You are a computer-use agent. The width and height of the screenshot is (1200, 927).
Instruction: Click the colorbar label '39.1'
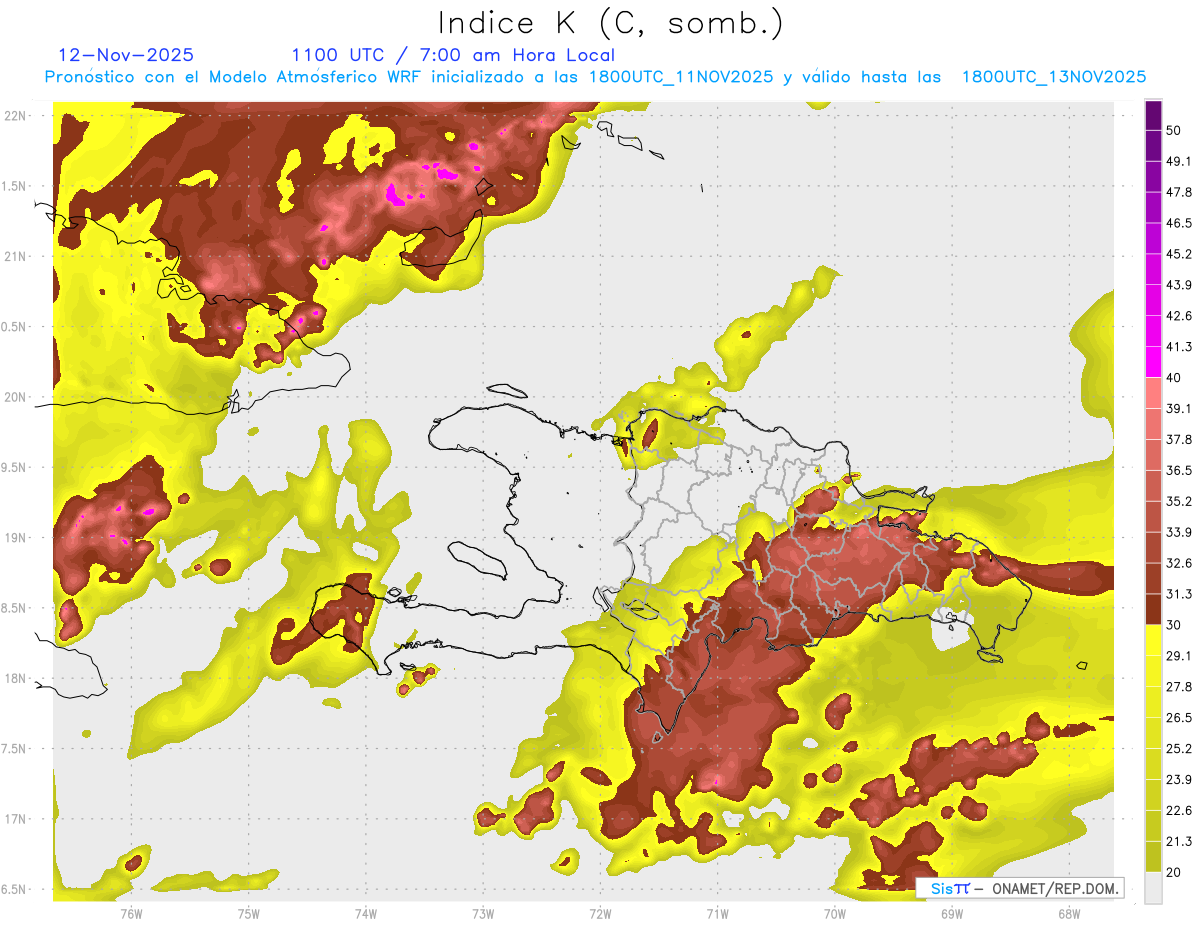click(1179, 408)
